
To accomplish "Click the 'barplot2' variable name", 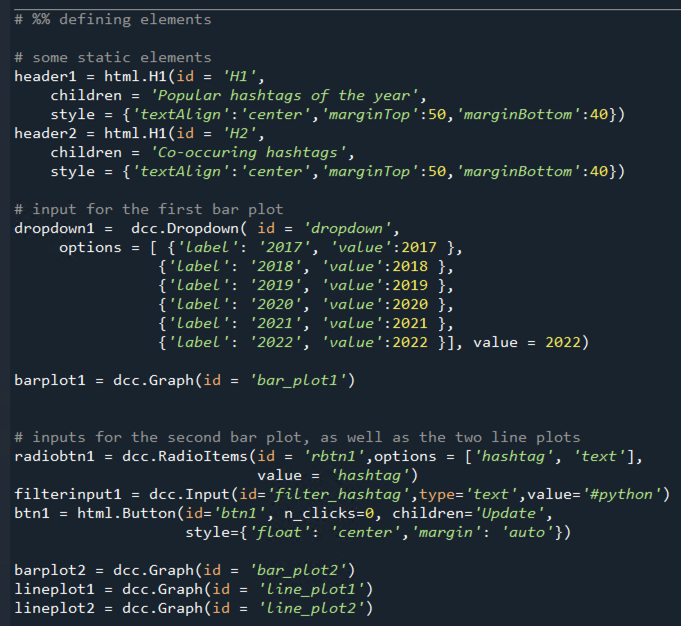I will 50,570.
